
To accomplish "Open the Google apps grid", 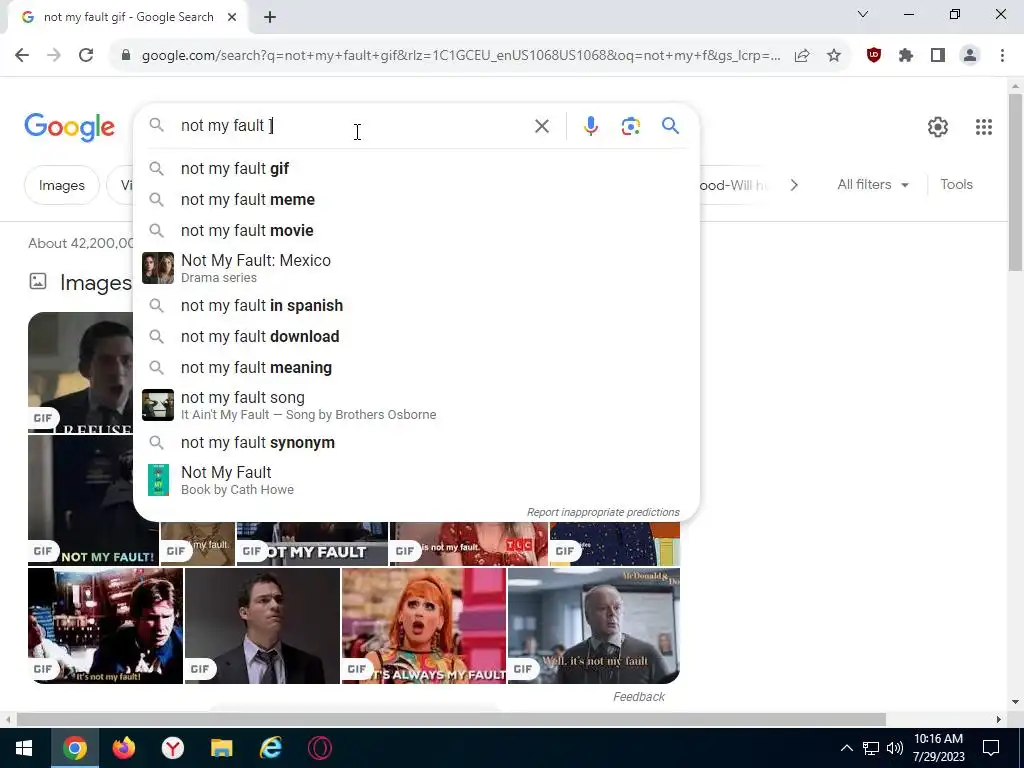I will 984,127.
